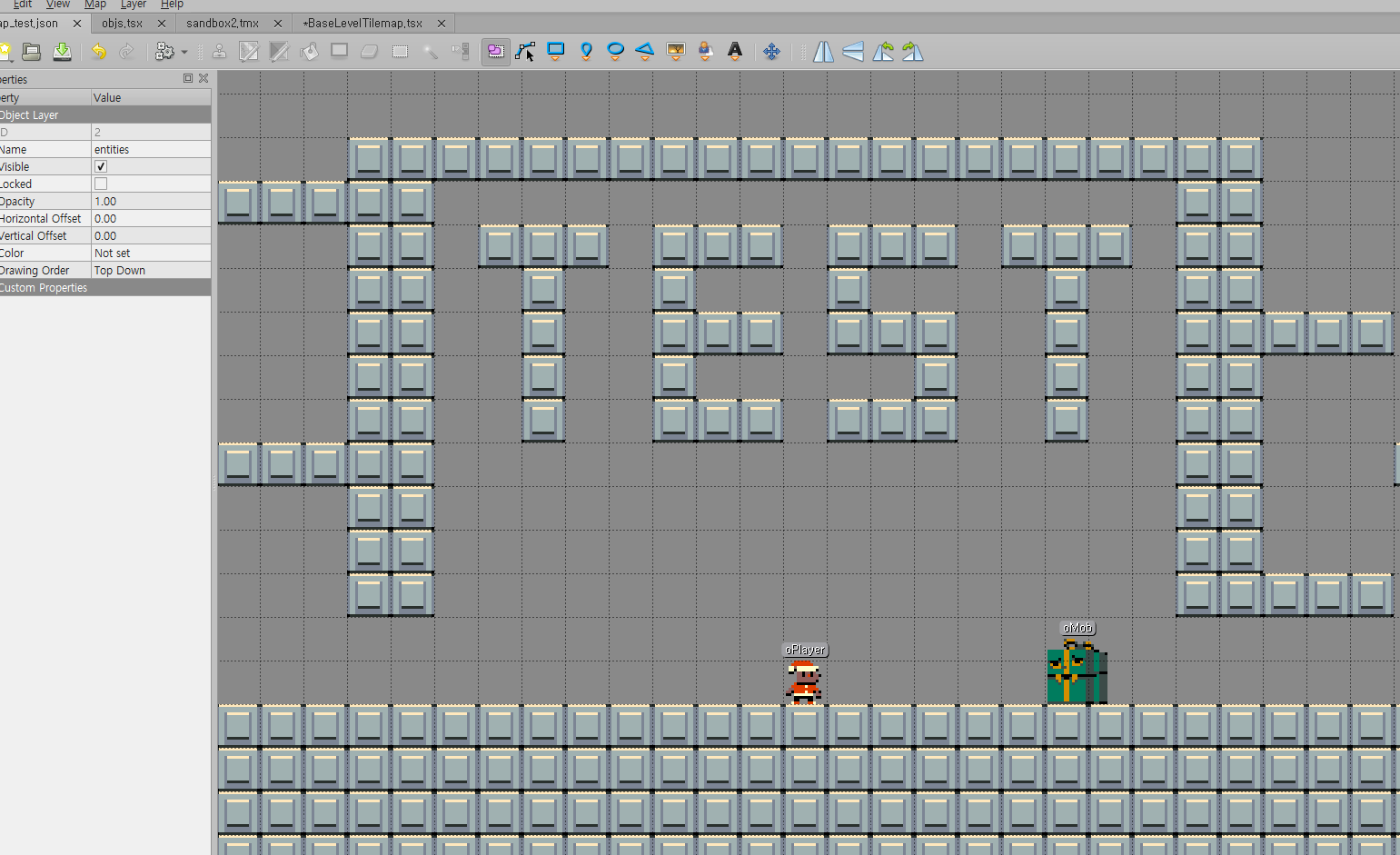
Task: Click the Command gears icon
Action: coord(164,52)
